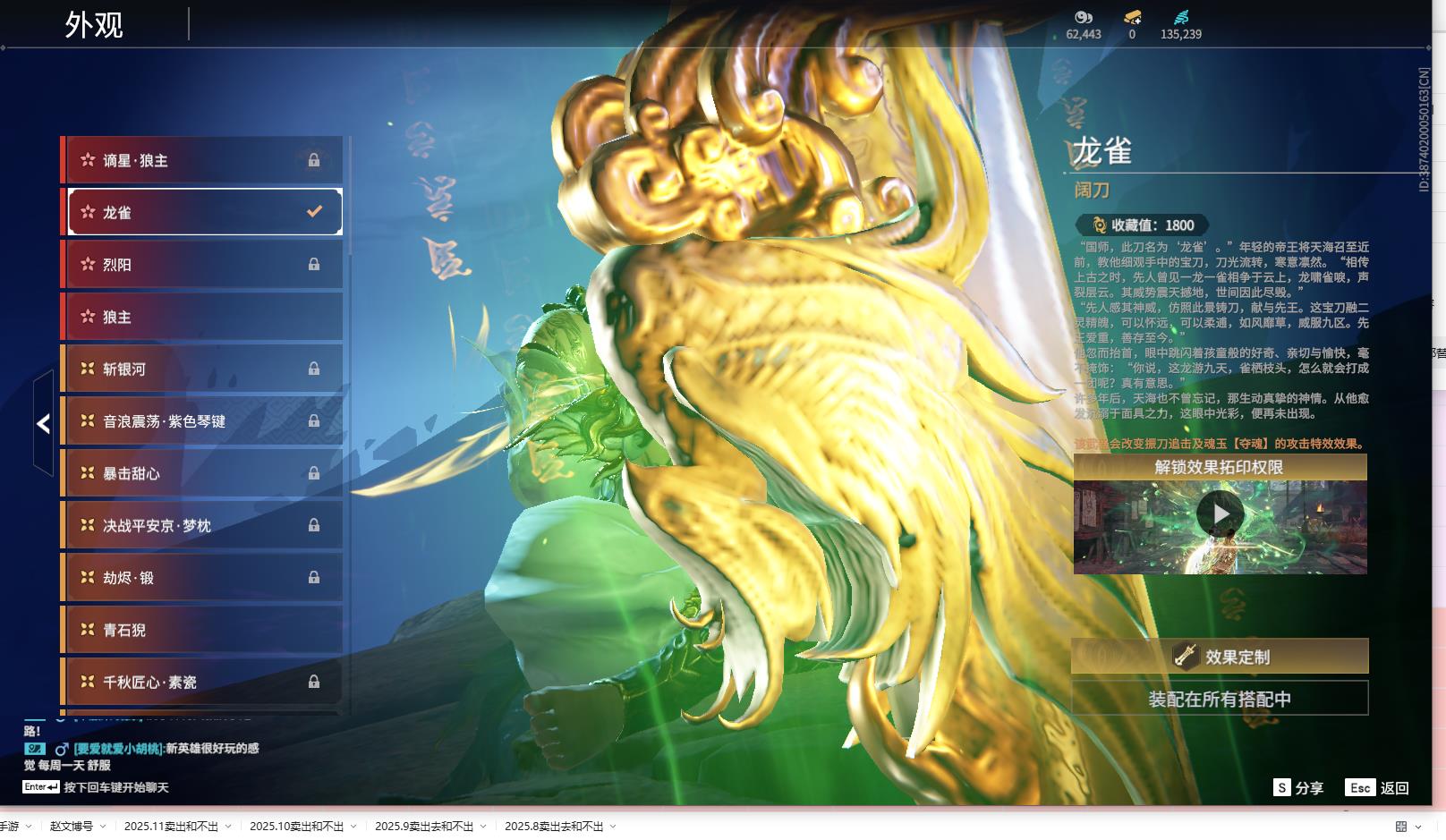Screen dimensions: 1446x840
Task: Click the 收藏值 spiral icon
Action: point(1099,225)
